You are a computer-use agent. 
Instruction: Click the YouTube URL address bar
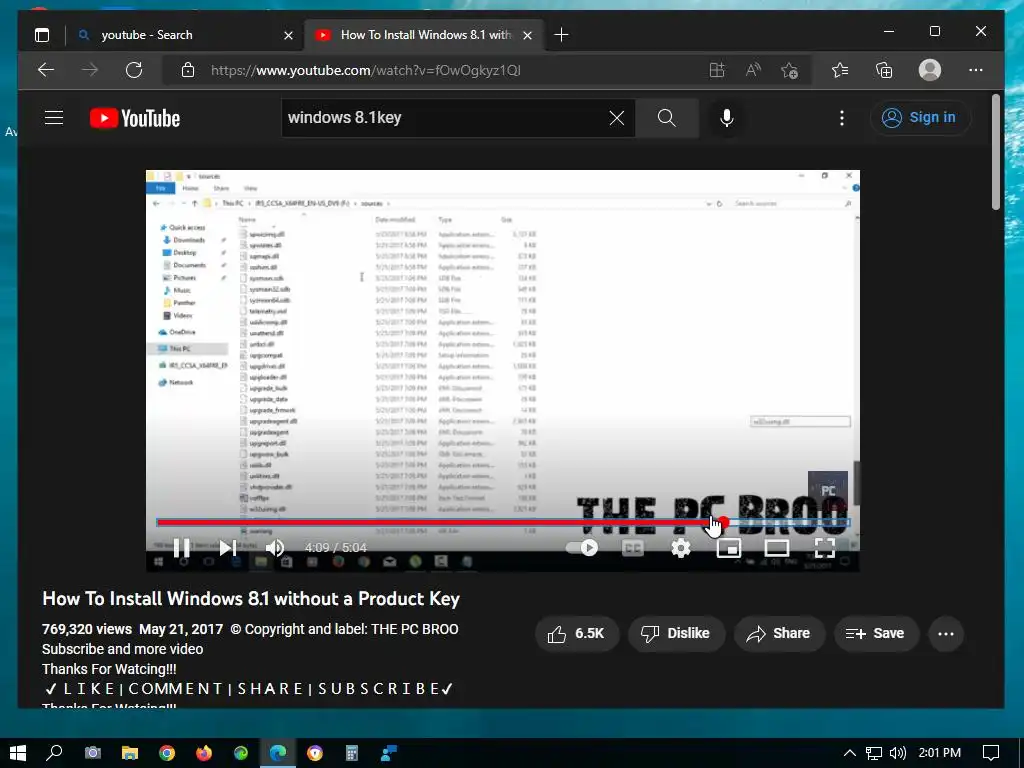[366, 71]
